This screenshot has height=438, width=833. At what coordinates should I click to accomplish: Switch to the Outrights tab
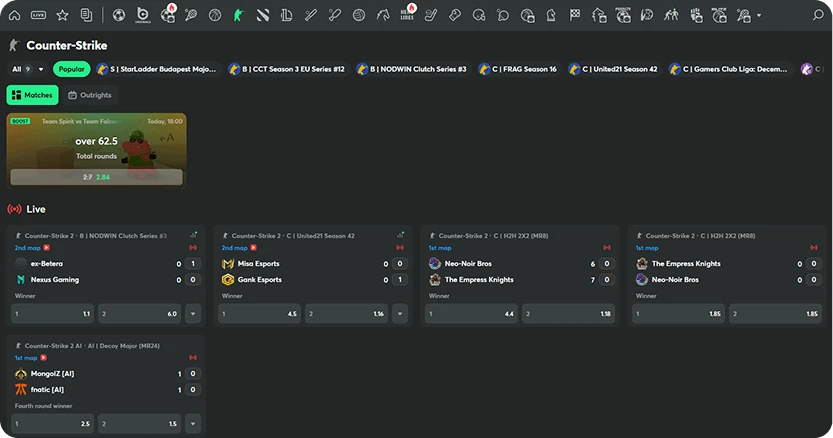pyautogui.click(x=90, y=95)
